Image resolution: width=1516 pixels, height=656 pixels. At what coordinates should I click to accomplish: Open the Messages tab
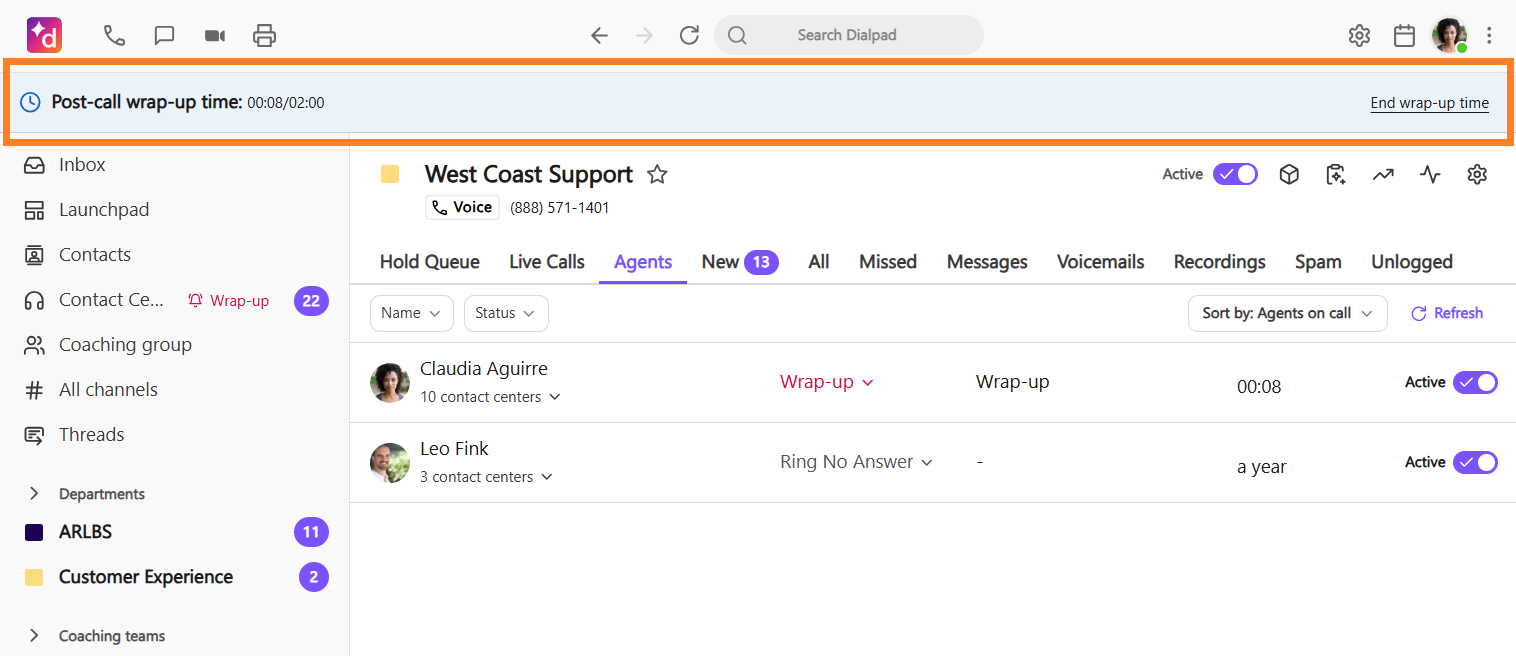(x=987, y=262)
